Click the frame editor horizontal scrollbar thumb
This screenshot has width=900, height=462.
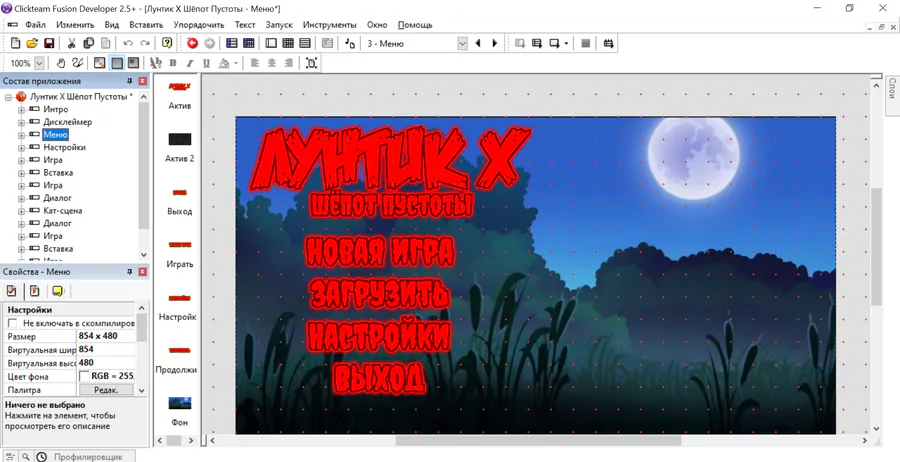(538, 440)
